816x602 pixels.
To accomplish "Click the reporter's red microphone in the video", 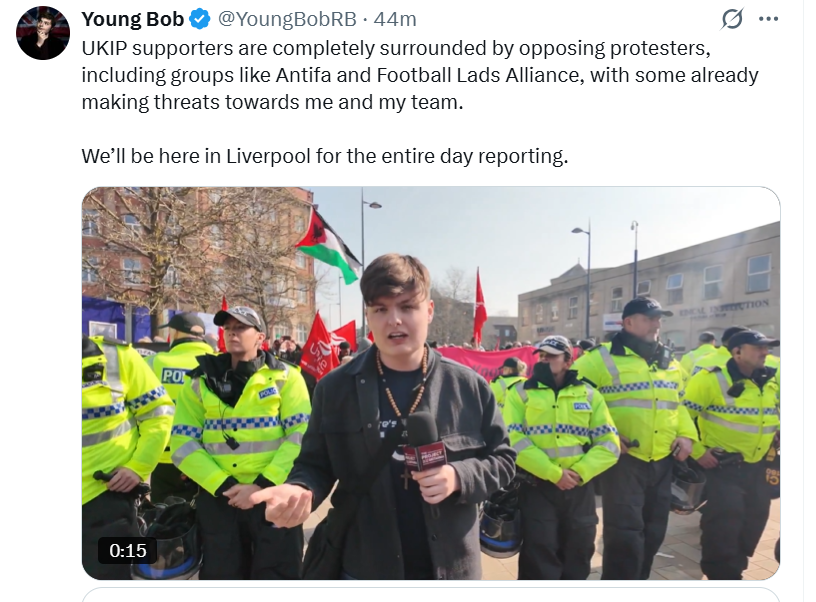I will (424, 443).
